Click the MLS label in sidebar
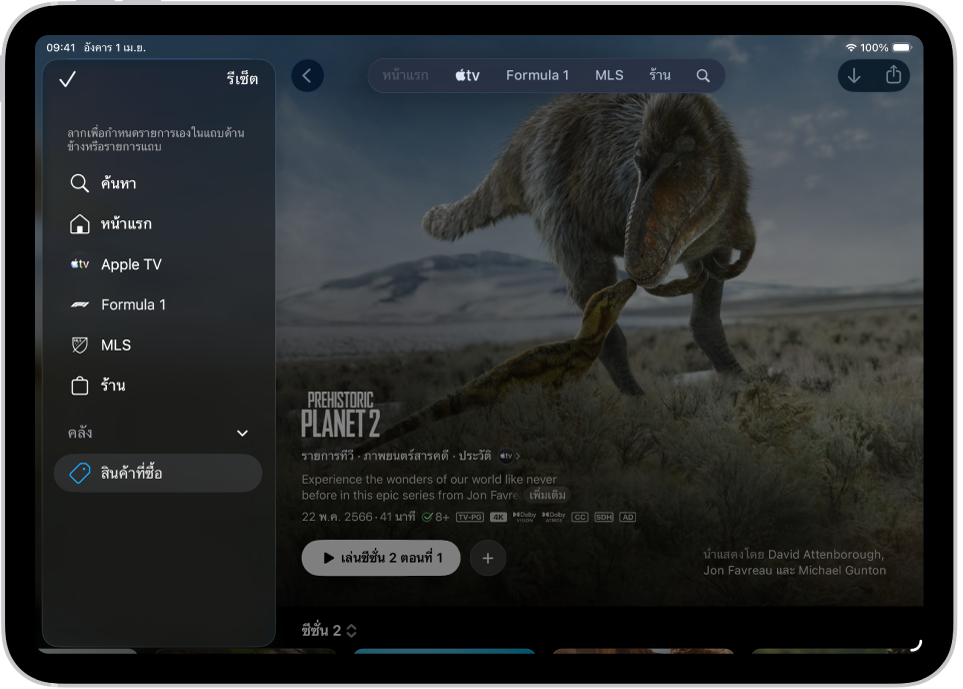The image size is (963, 689). tap(116, 345)
